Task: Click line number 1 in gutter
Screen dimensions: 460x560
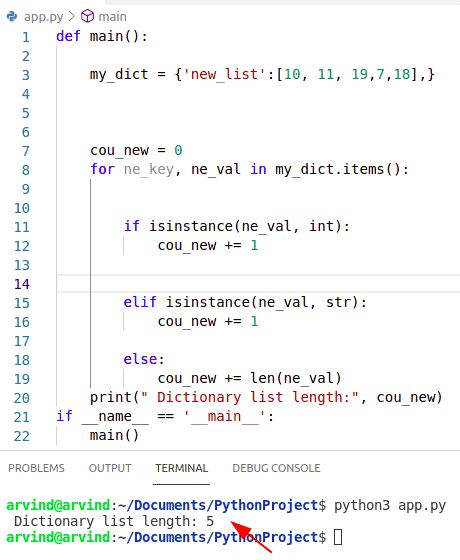Action: pos(25,37)
